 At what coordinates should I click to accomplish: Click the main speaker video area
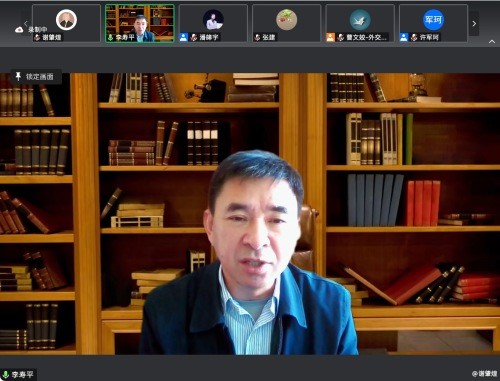[250, 213]
